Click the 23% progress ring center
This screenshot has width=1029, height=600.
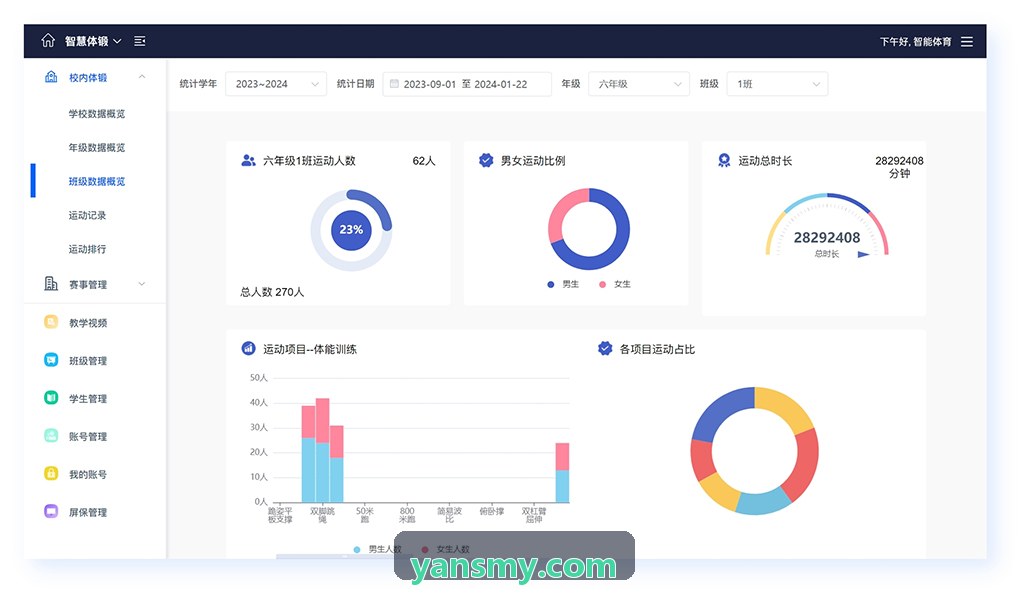tap(351, 230)
